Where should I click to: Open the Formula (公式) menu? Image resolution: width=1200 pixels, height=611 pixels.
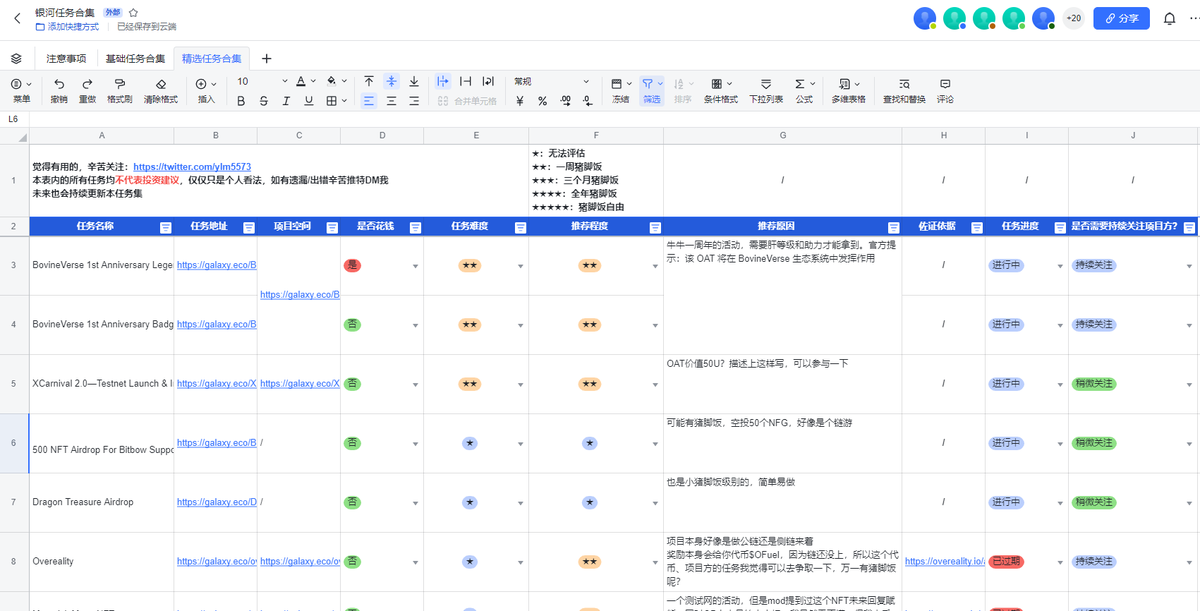(804, 90)
